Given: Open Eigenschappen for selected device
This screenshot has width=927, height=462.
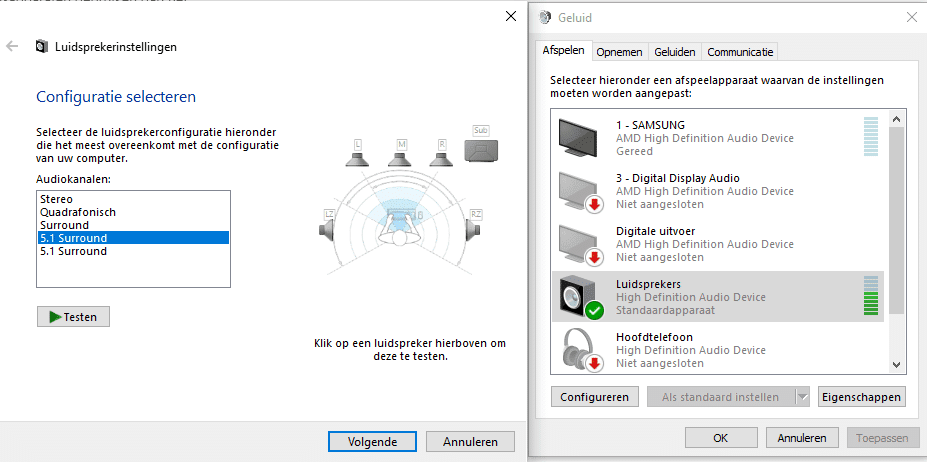Looking at the screenshot, I should pyautogui.click(x=862, y=397).
